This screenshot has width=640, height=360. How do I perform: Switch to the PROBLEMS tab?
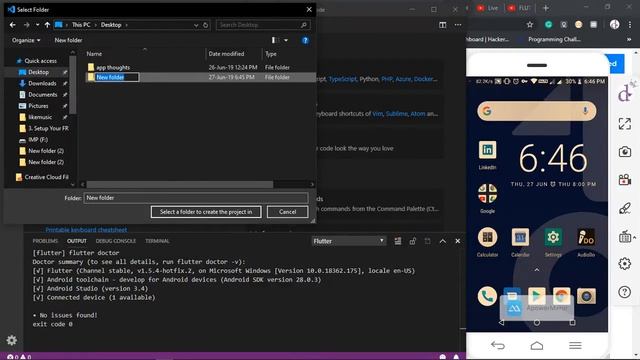45,241
